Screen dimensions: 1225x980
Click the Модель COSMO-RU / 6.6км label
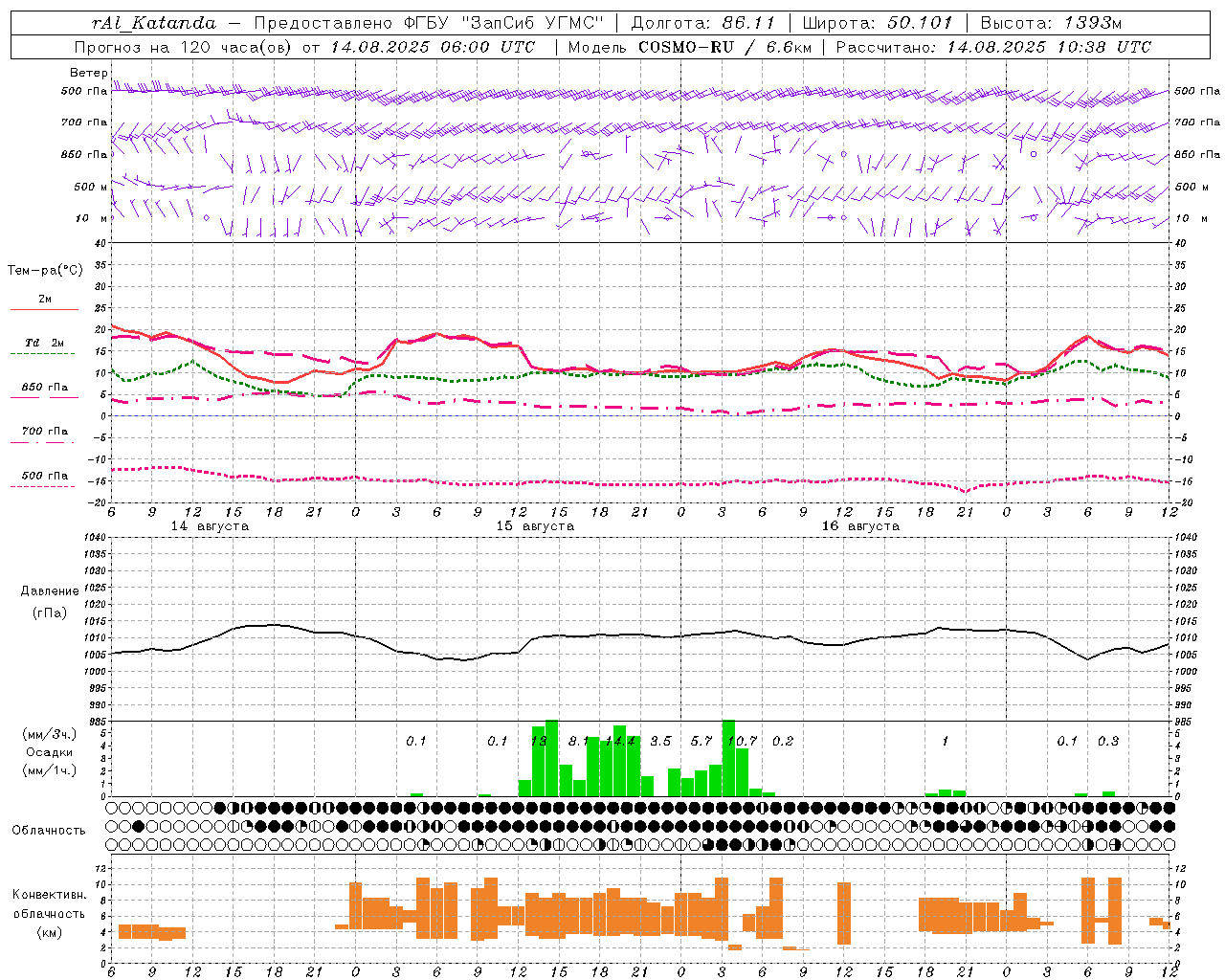pos(689,47)
